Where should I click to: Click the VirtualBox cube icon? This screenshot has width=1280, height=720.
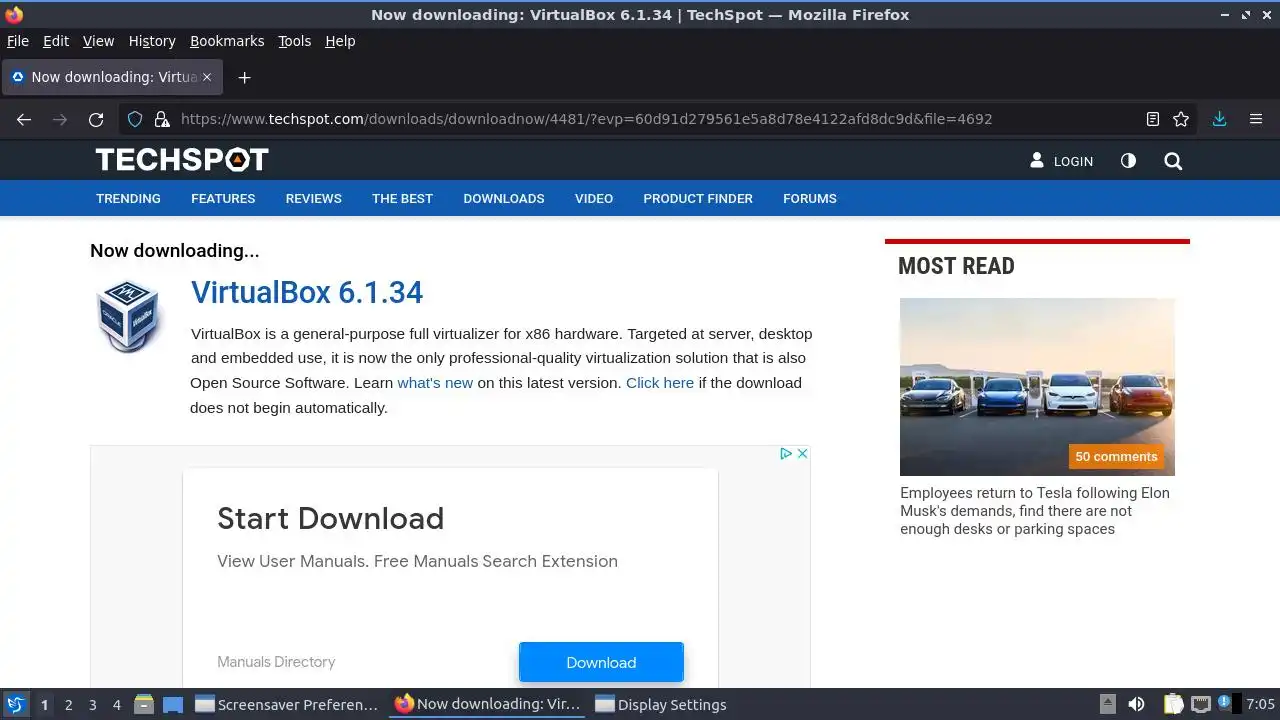(x=129, y=316)
